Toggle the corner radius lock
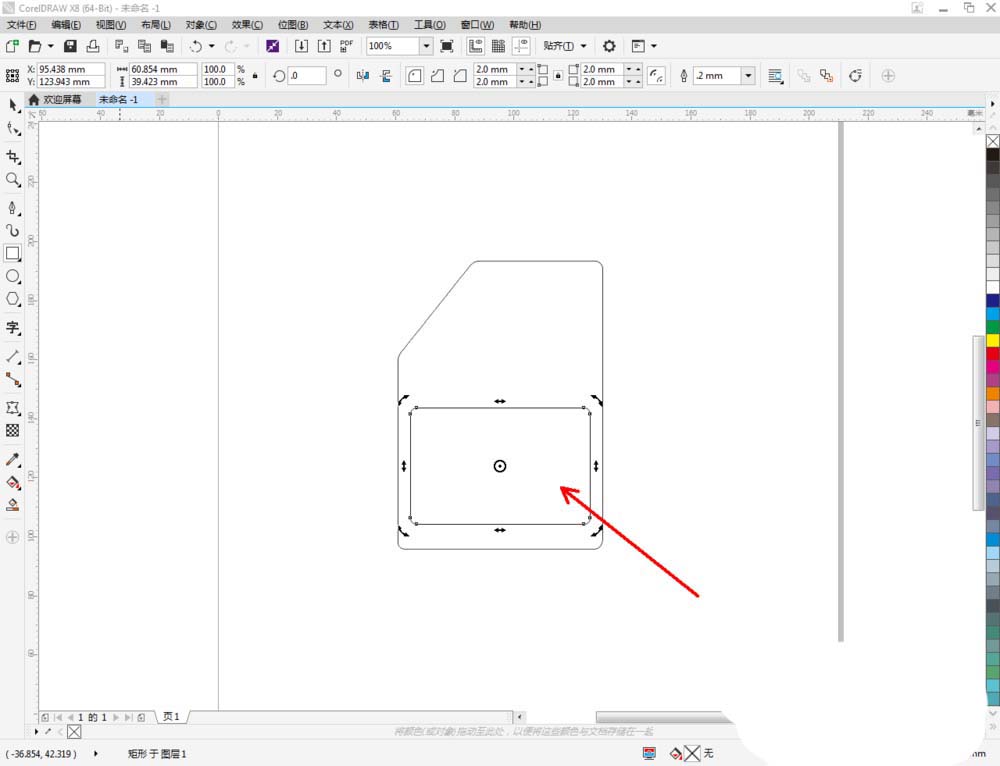Screen dimensions: 1000x766 click(557, 76)
